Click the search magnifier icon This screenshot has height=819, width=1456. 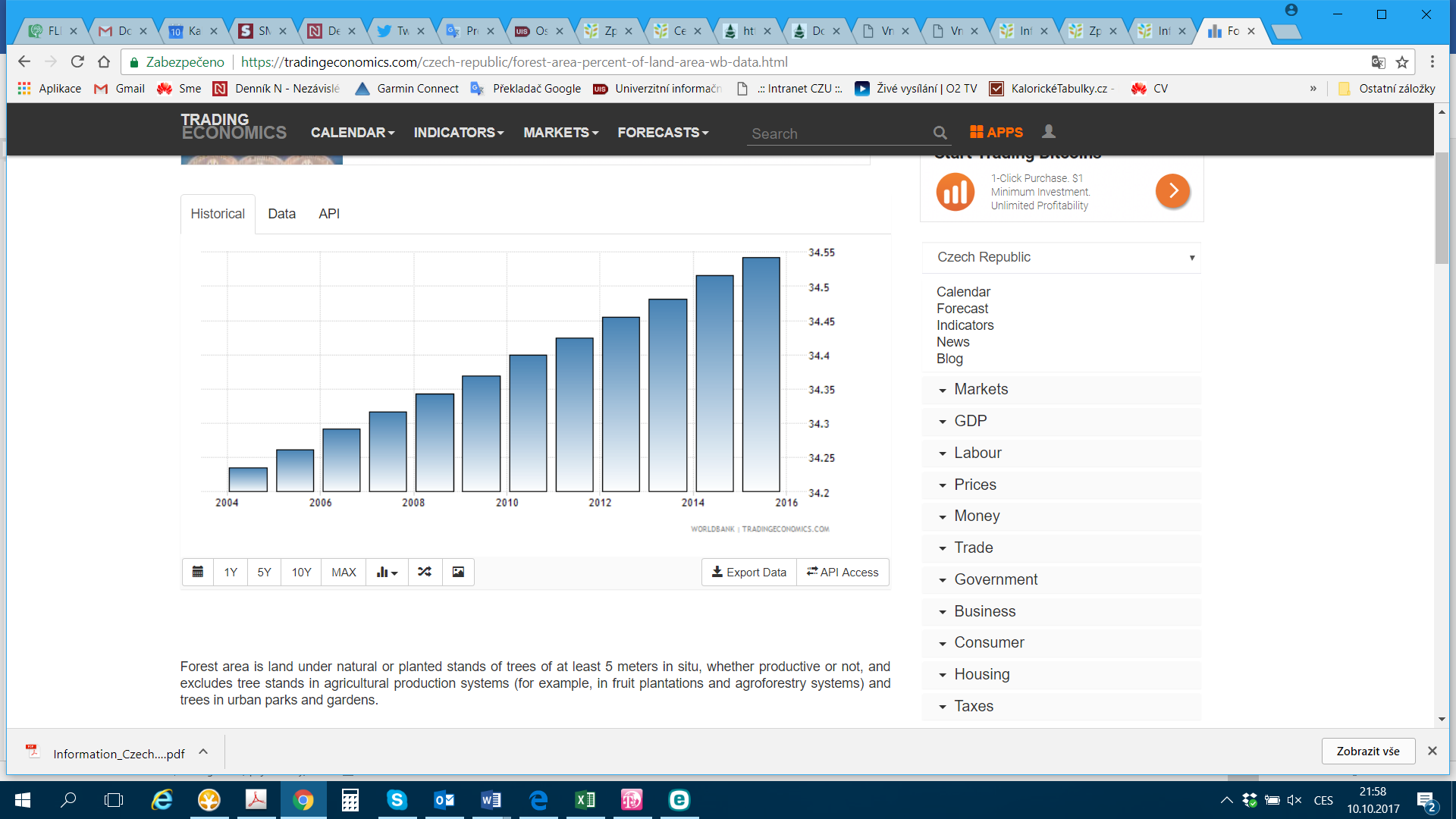(940, 133)
